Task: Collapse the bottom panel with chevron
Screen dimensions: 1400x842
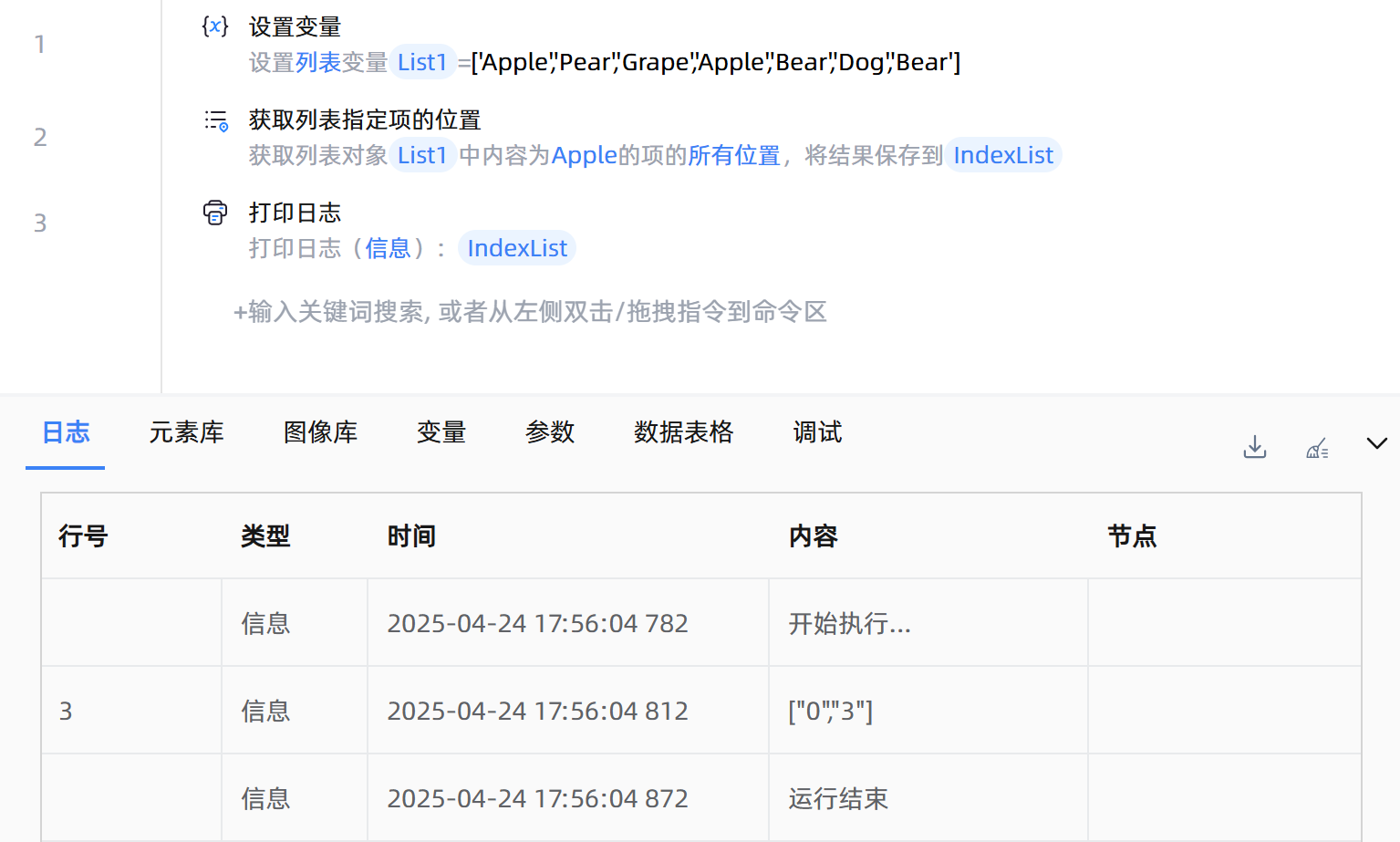Action: point(1376,443)
